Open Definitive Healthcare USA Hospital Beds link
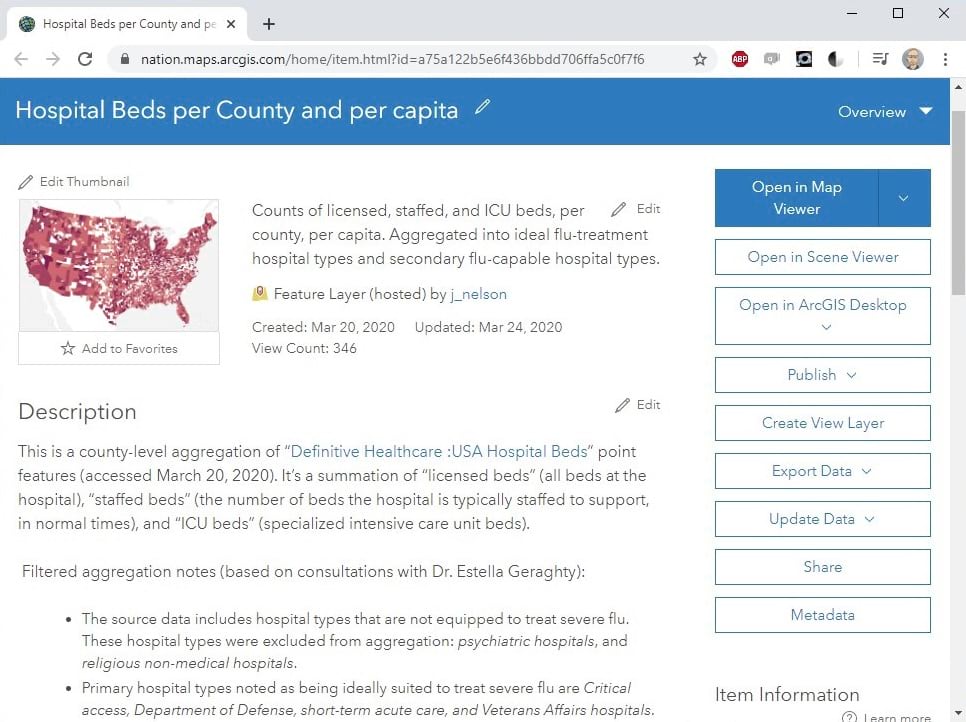The image size is (966, 722). 439,452
